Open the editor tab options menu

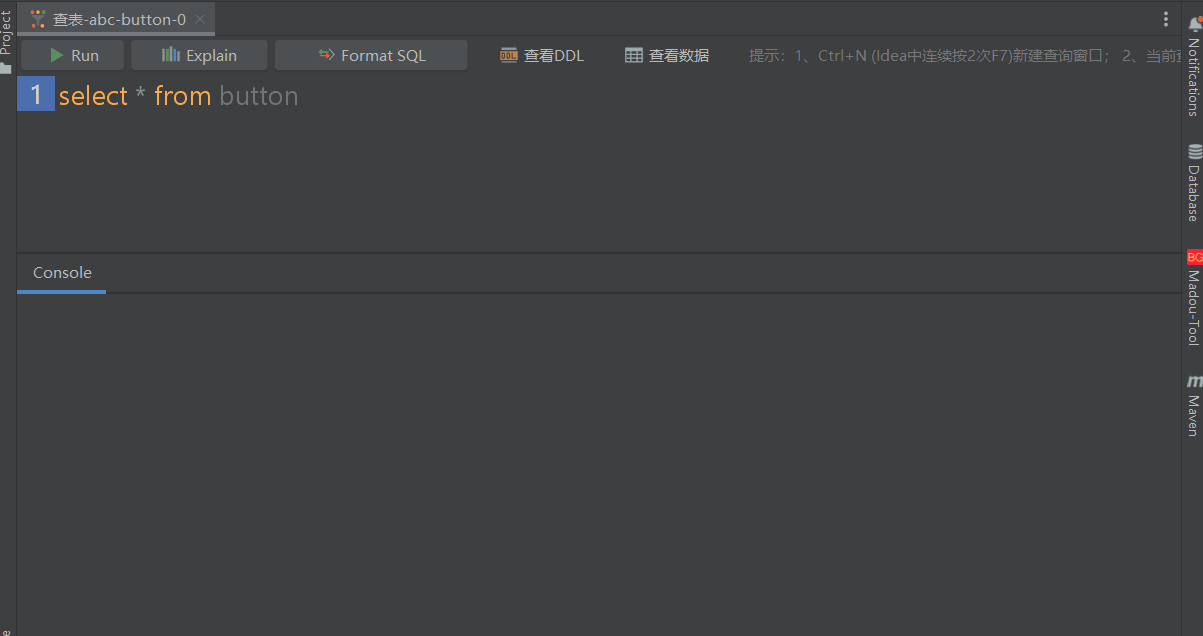click(1166, 19)
